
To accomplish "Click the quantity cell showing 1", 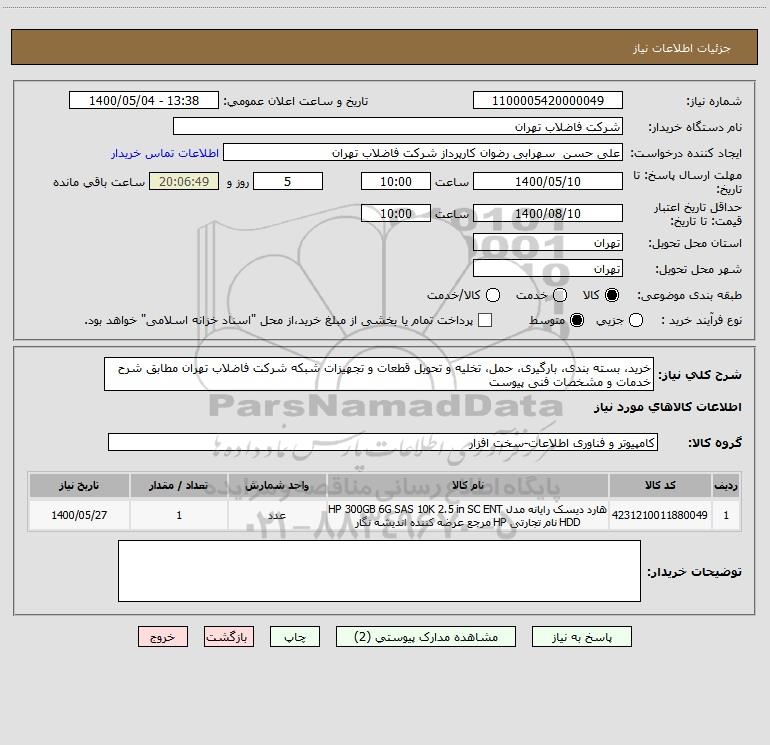I will click(179, 515).
